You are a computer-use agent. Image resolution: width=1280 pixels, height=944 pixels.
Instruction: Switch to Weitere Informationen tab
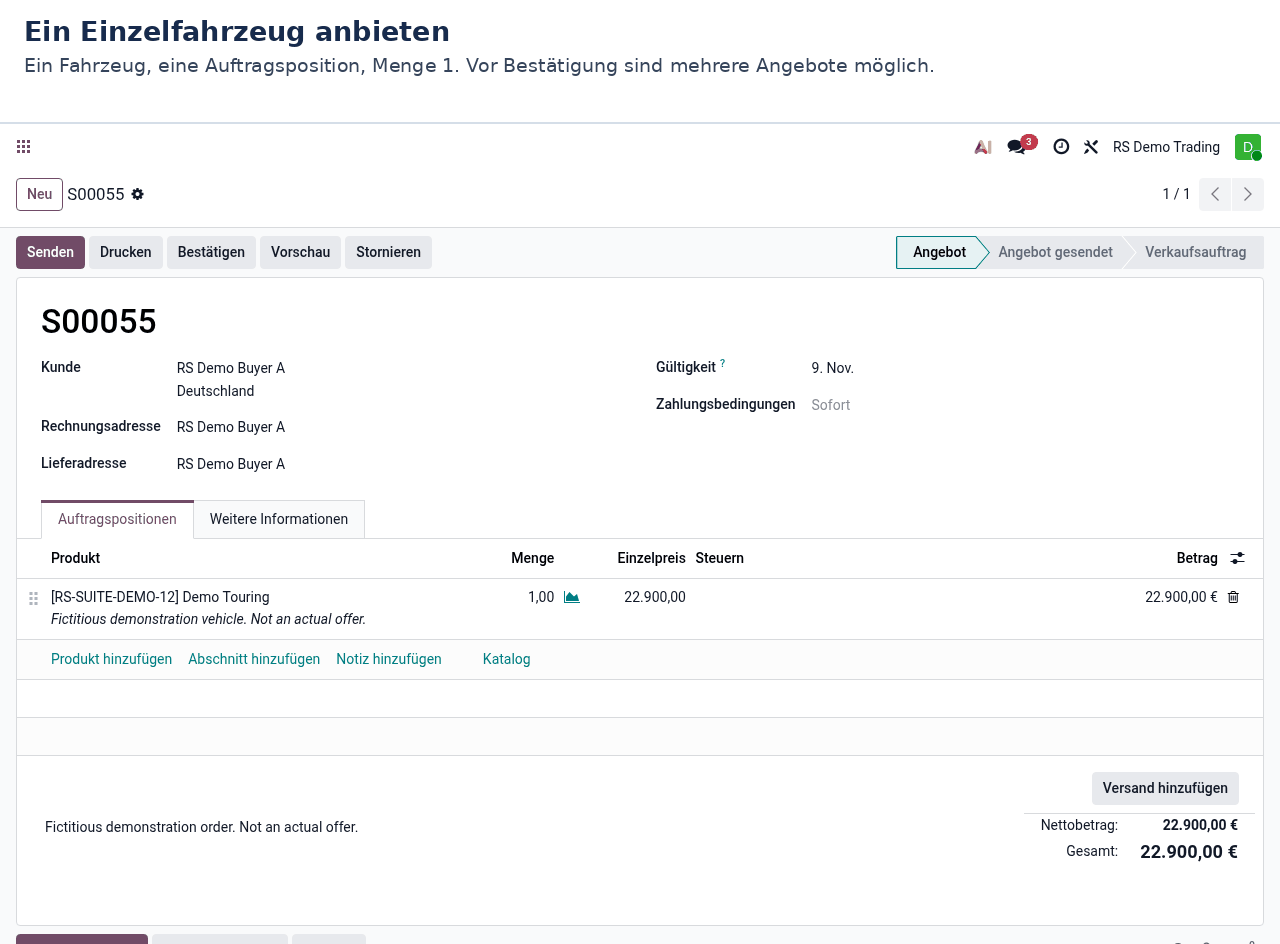[x=279, y=519]
